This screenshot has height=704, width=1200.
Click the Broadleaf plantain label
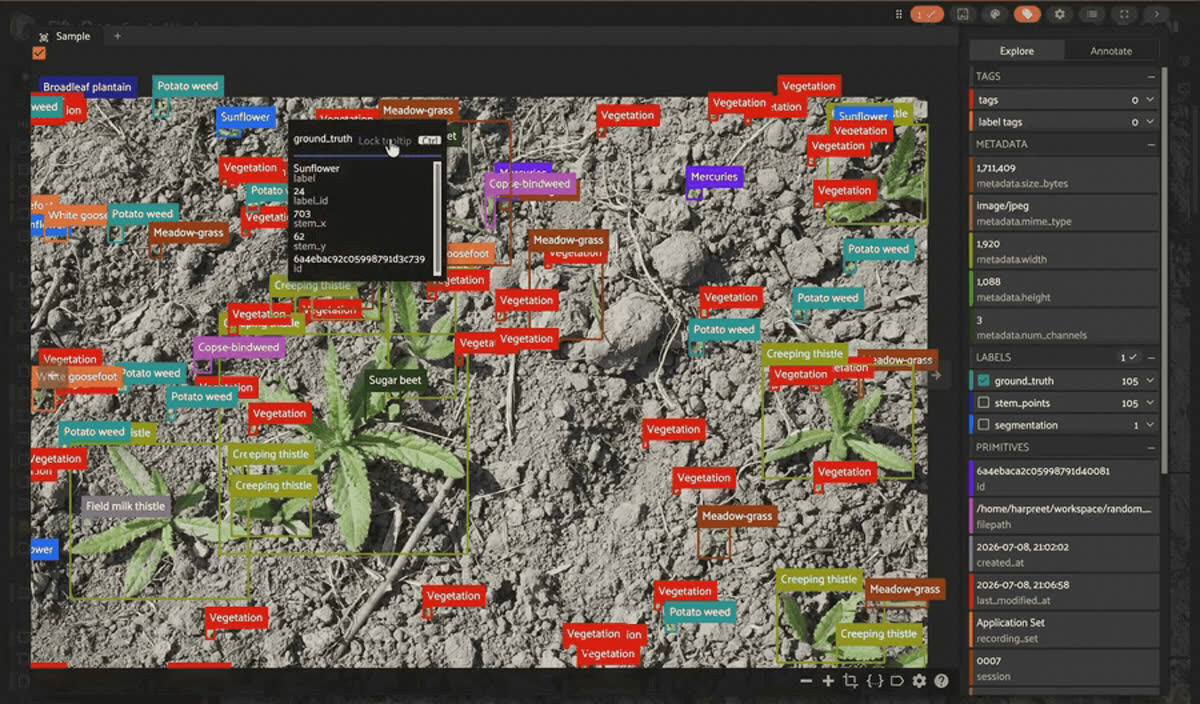[87, 87]
